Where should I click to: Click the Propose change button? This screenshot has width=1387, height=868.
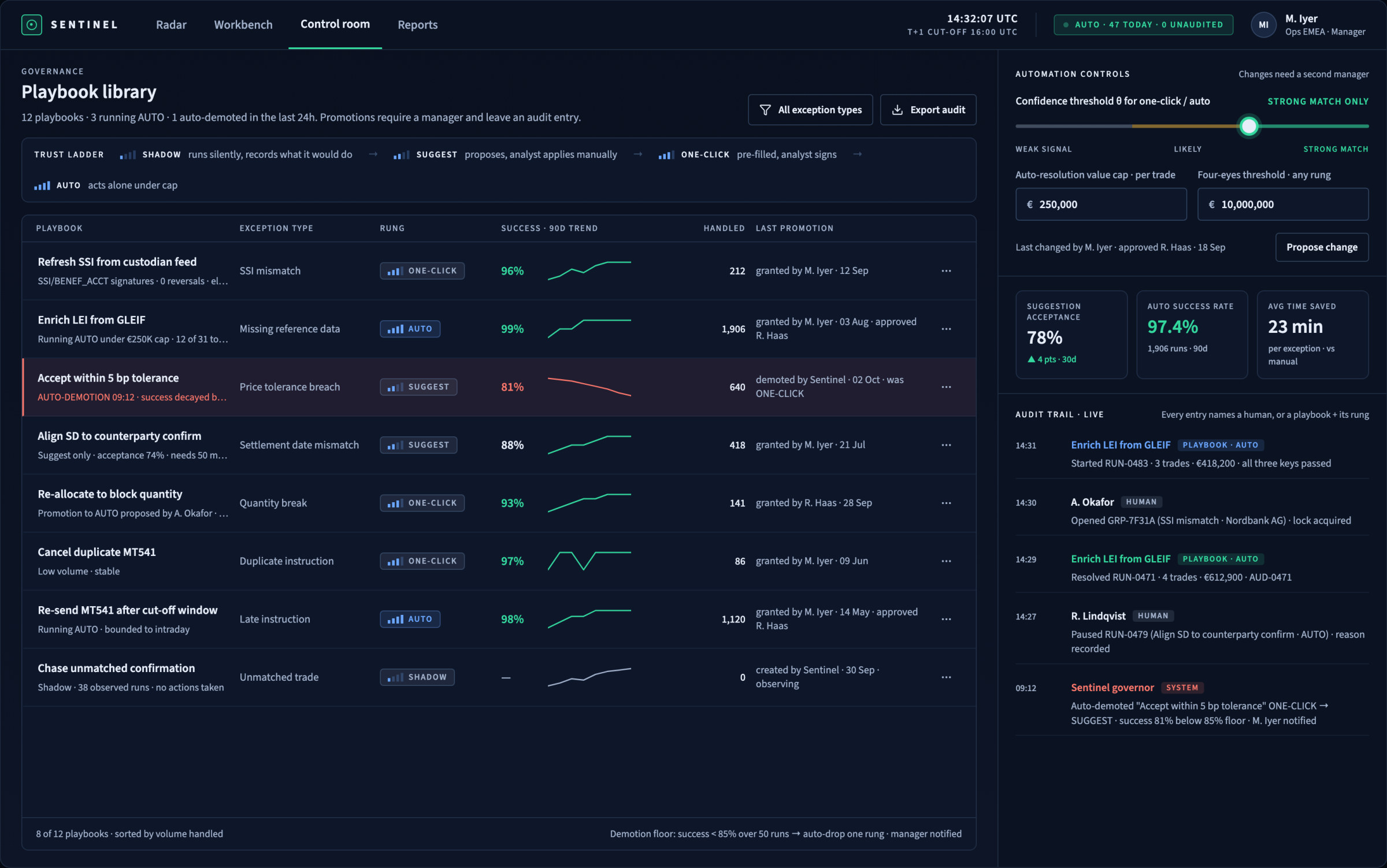tap(1322, 247)
